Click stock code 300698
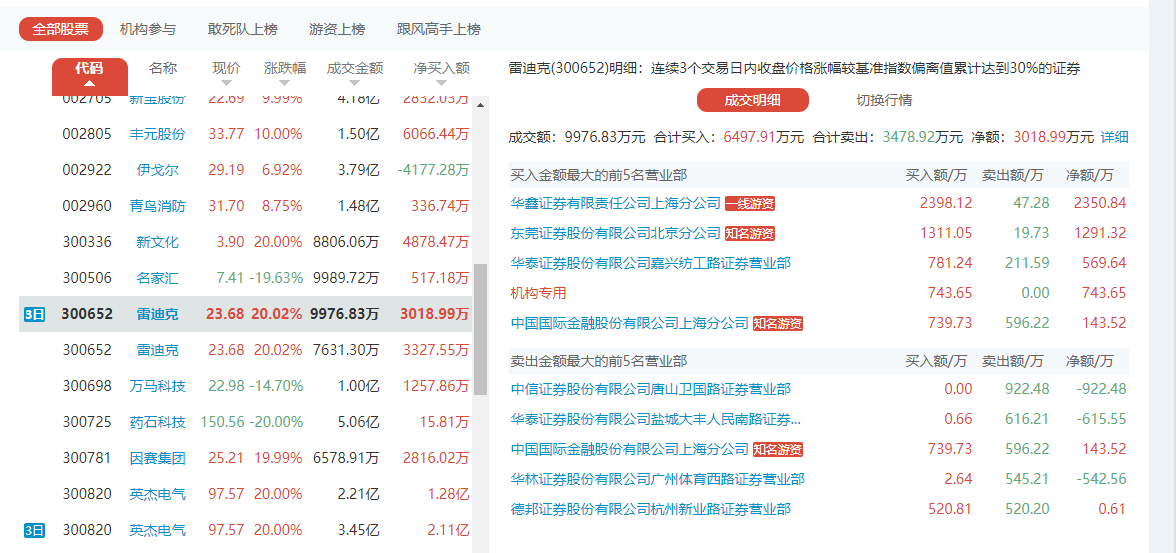1176x553 pixels. pos(87,386)
